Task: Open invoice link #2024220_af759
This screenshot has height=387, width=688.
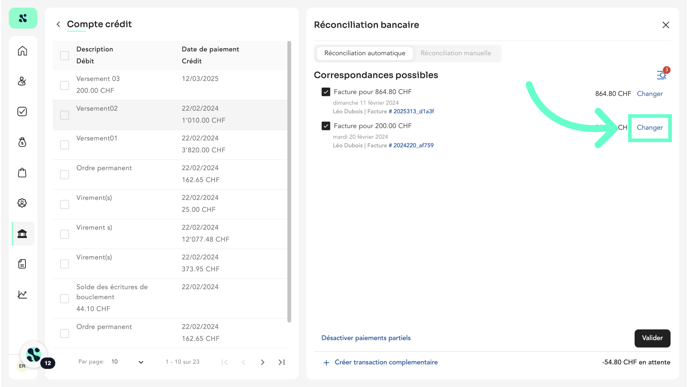Action: pos(411,145)
